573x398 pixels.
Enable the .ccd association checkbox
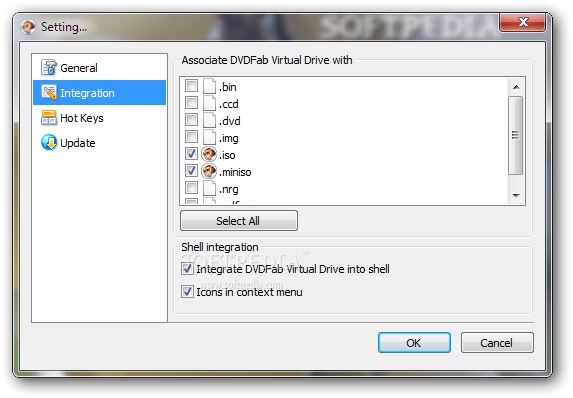pyautogui.click(x=191, y=103)
